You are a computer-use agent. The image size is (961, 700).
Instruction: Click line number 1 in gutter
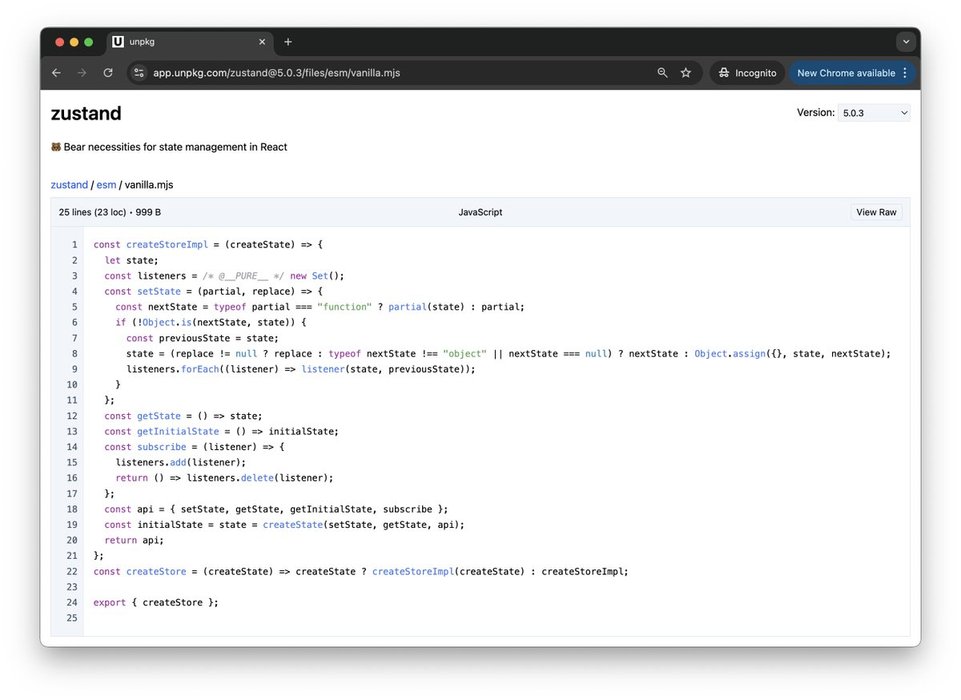coord(75,245)
